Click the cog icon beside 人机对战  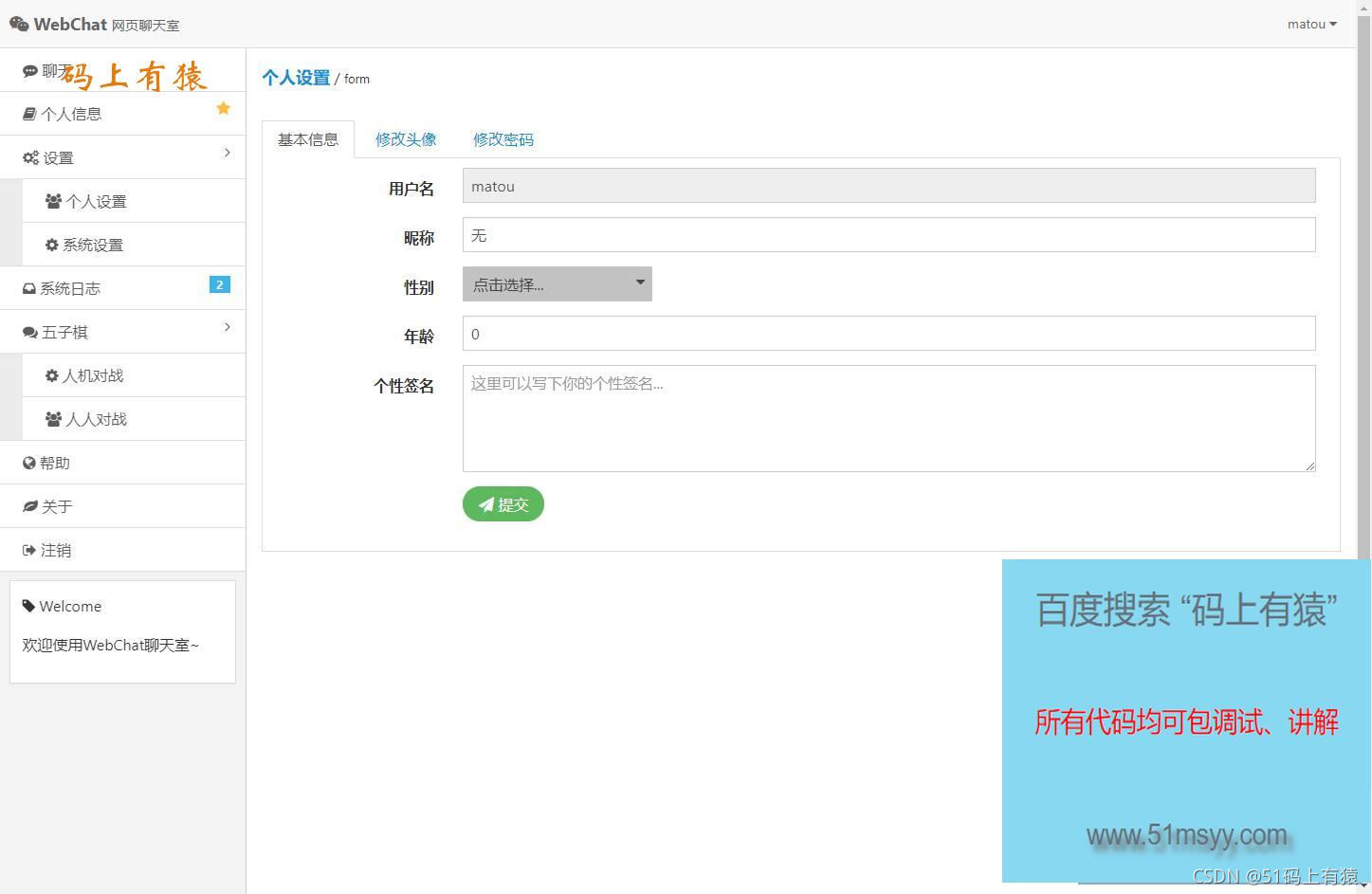(52, 375)
